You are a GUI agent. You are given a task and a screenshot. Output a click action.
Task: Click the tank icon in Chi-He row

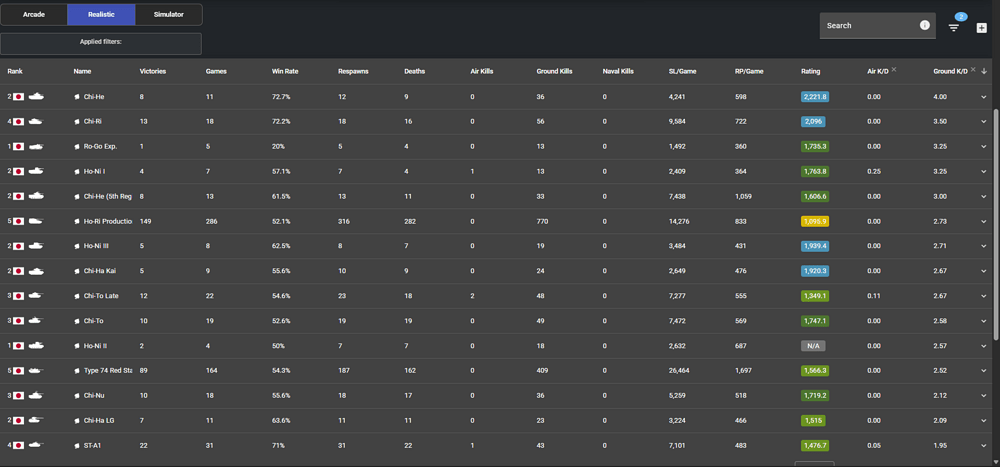point(36,97)
